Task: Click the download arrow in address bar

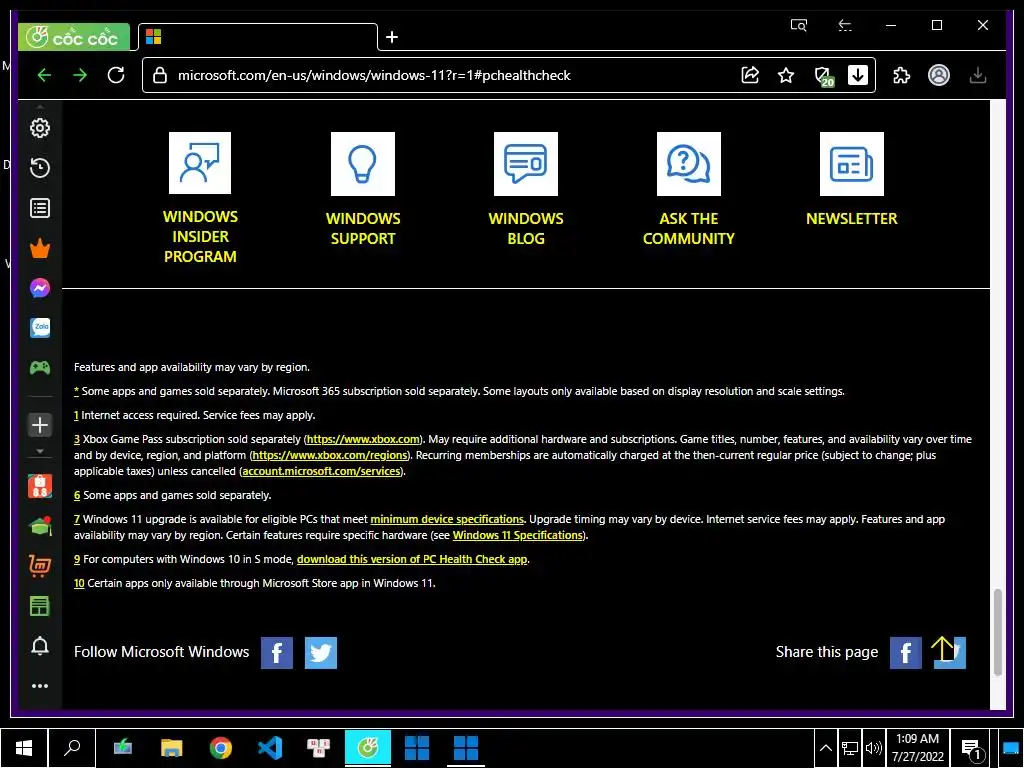Action: 858,75
